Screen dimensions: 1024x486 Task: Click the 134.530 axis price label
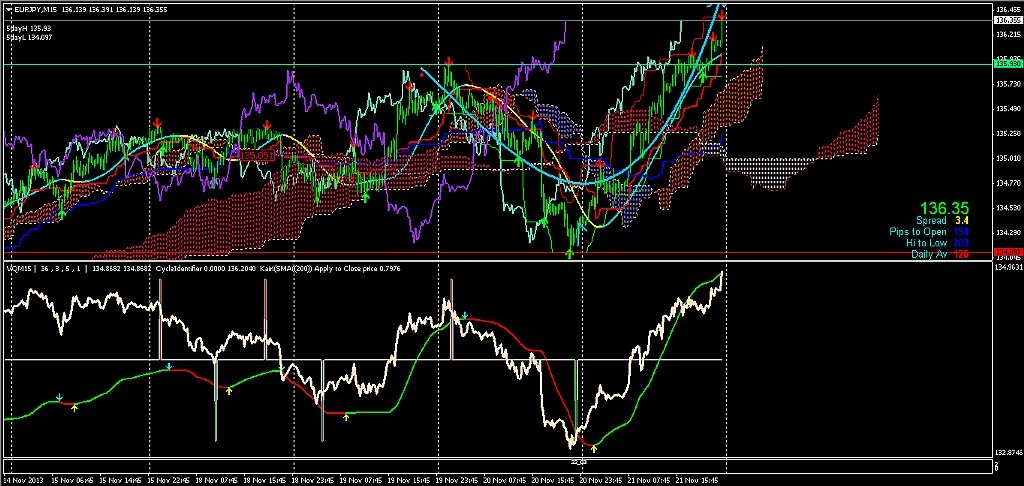(1009, 208)
